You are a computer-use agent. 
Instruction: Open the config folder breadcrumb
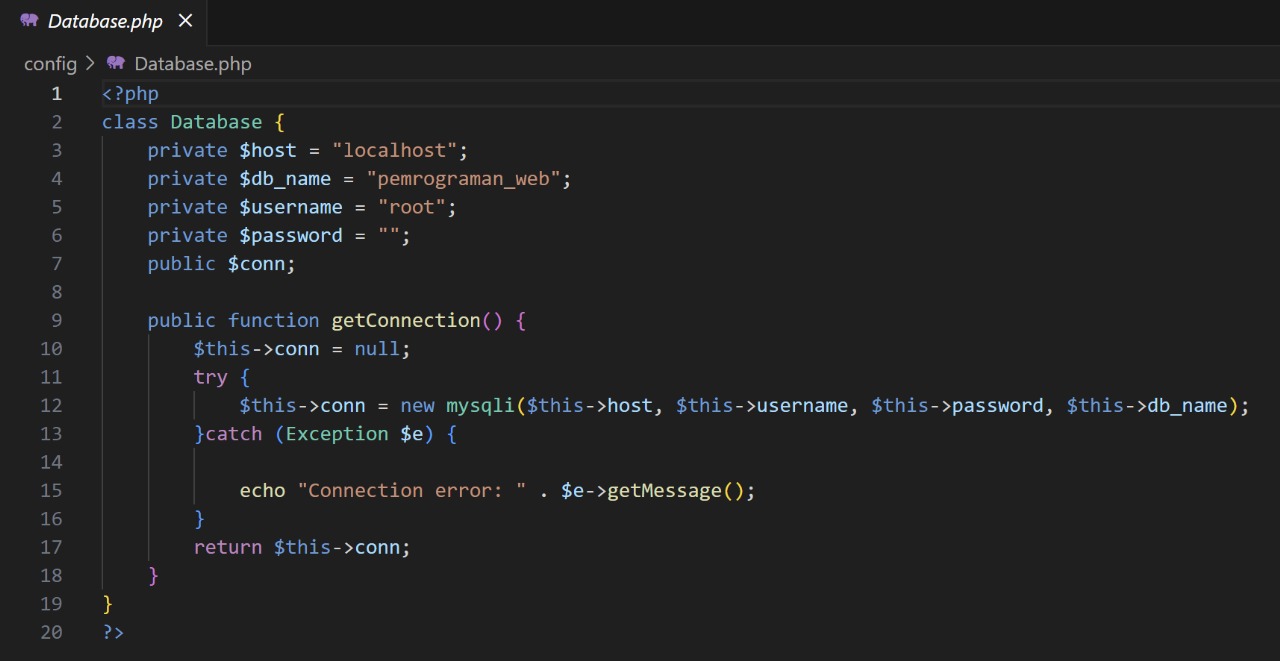click(50, 64)
